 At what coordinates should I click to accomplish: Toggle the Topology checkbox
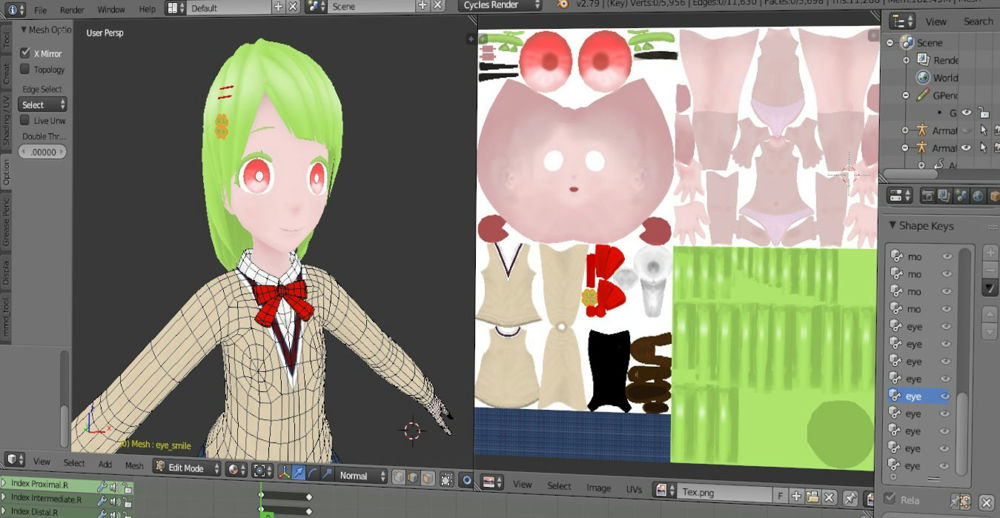click(26, 70)
